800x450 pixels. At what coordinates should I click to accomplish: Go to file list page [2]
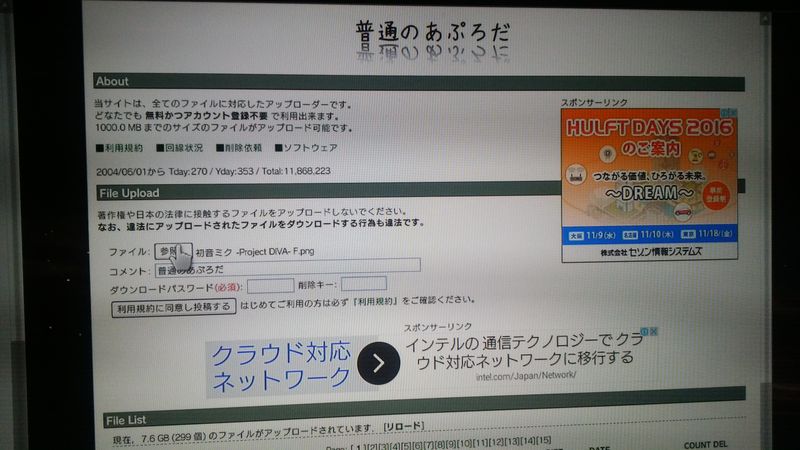click(370, 446)
